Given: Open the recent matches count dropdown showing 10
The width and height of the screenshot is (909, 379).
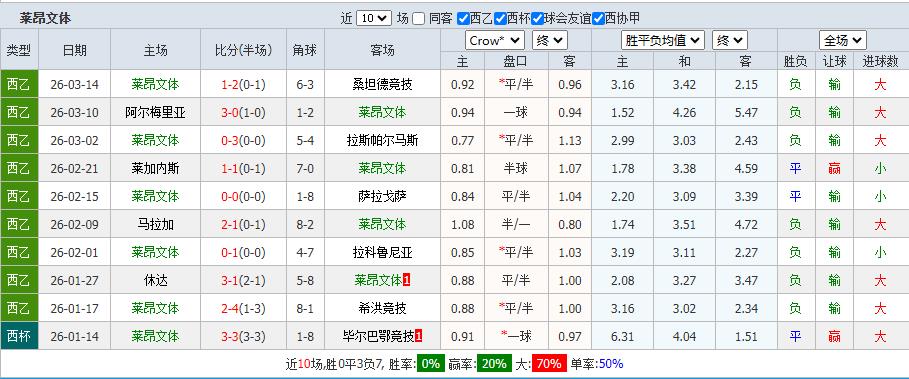Looking at the screenshot, I should (374, 18).
